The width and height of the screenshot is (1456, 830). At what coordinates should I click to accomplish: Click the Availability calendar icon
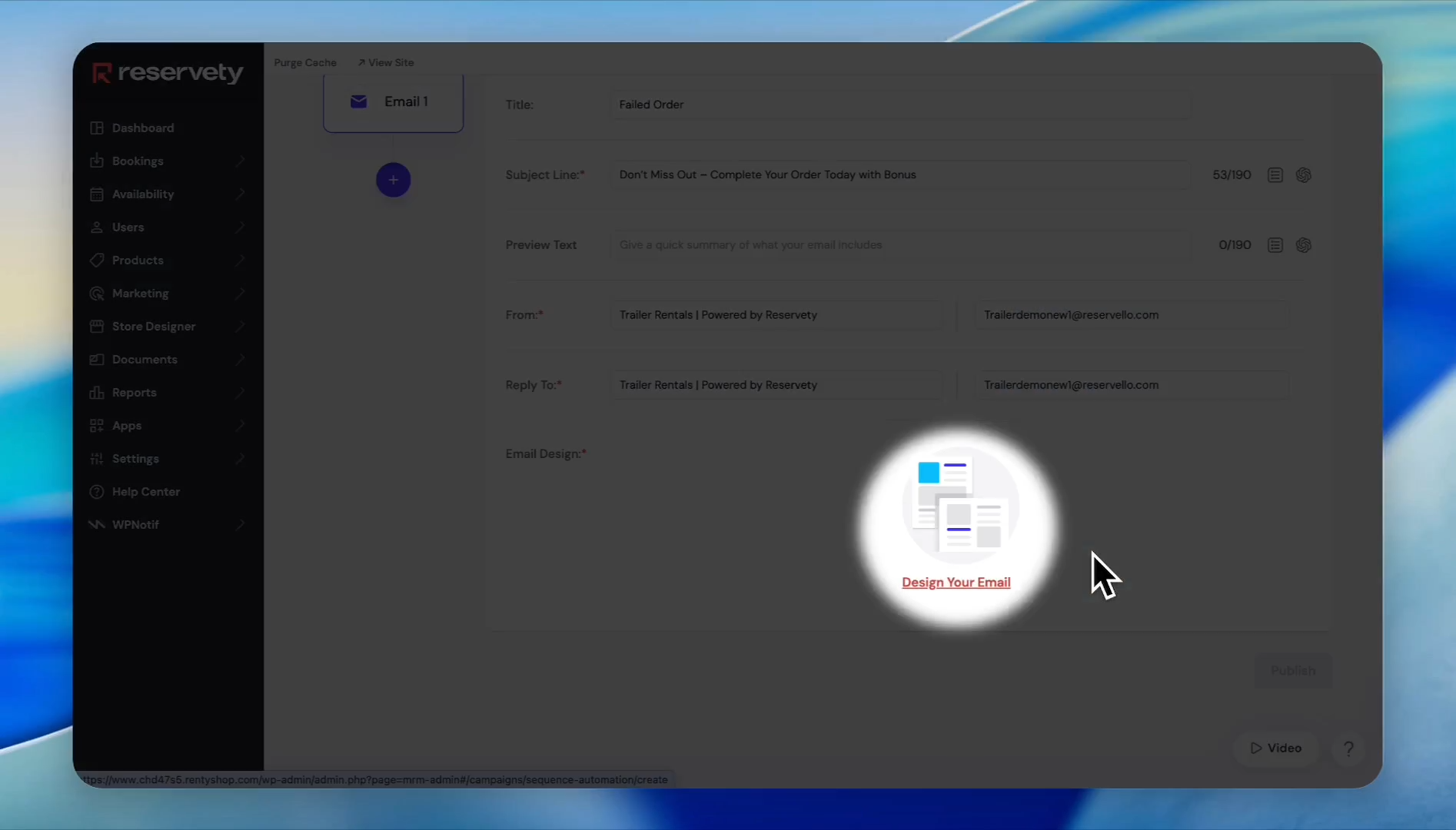(96, 194)
